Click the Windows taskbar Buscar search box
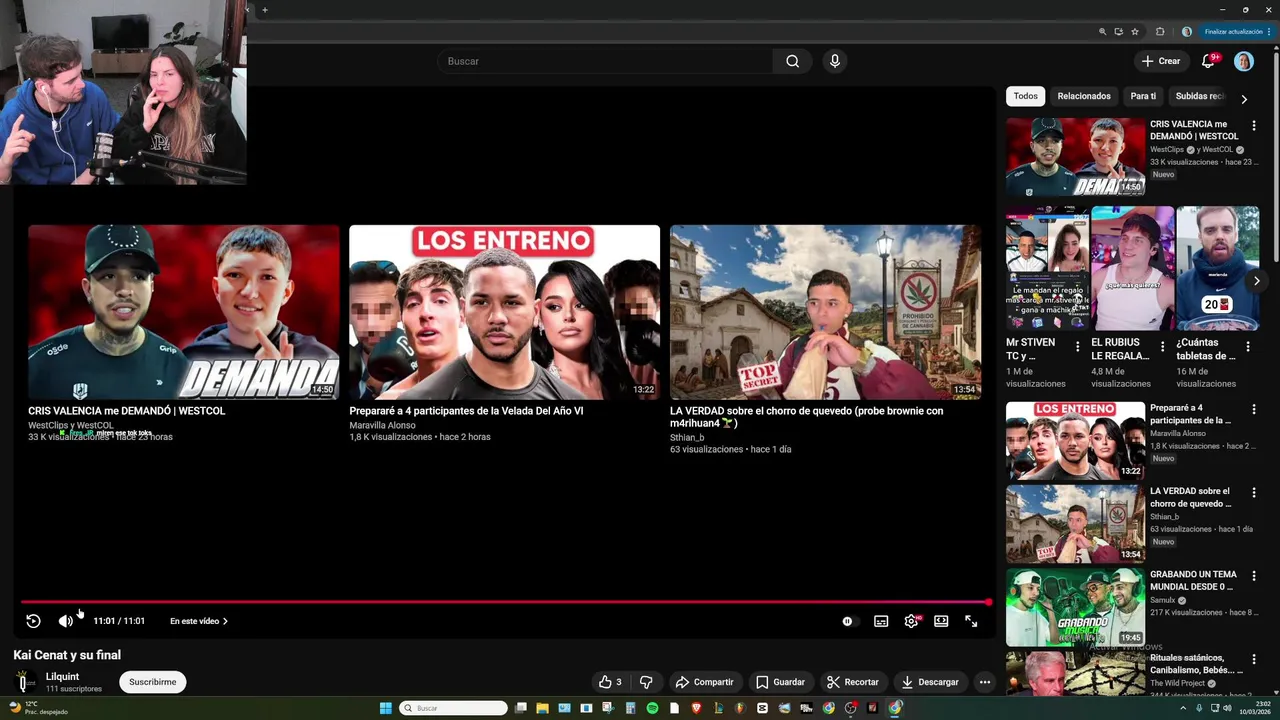Image resolution: width=1280 pixels, height=720 pixels. tap(454, 708)
